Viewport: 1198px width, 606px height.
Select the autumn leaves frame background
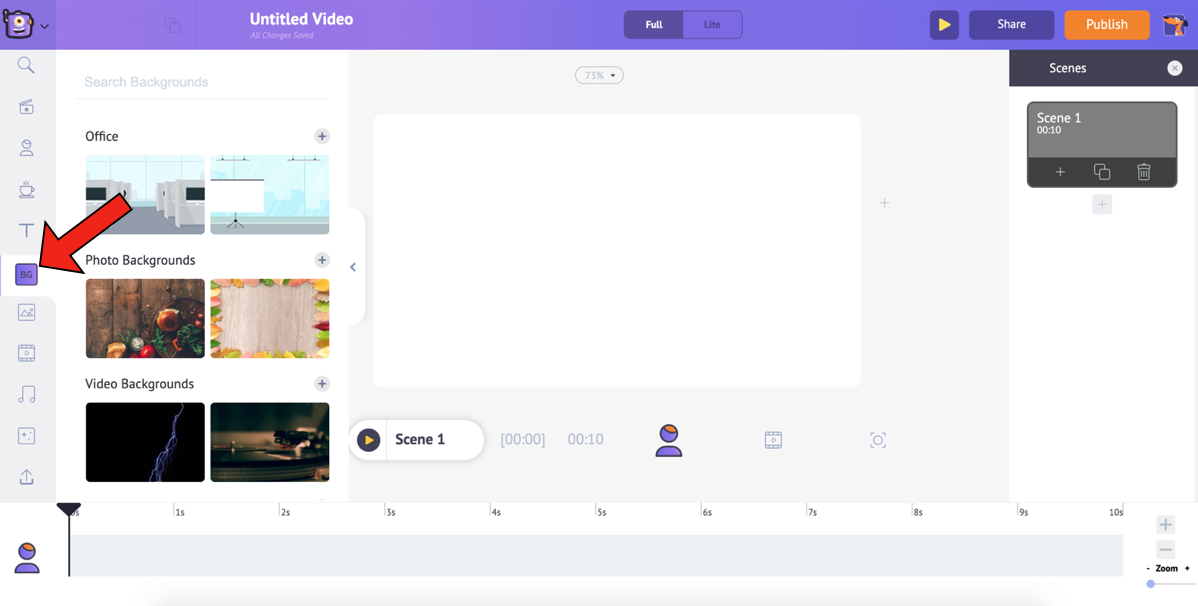point(270,319)
